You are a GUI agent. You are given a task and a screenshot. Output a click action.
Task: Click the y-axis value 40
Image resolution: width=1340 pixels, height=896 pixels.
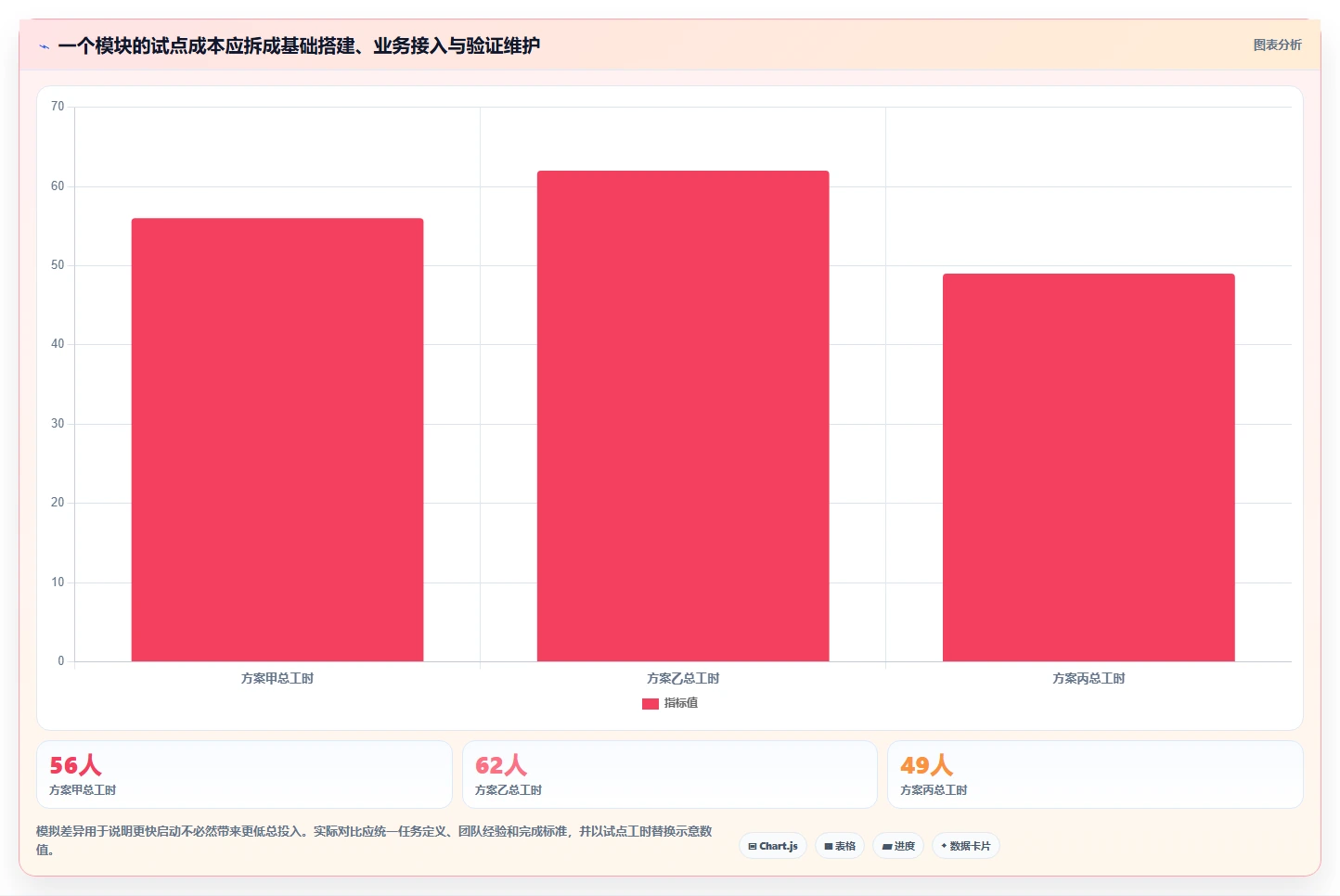pyautogui.click(x=58, y=344)
